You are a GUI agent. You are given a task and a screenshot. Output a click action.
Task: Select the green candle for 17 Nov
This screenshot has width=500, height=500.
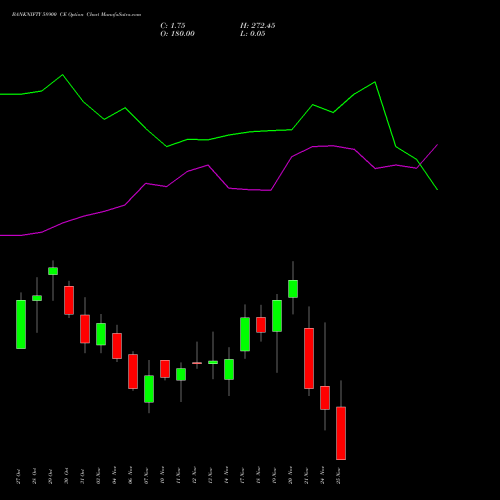coord(245,334)
